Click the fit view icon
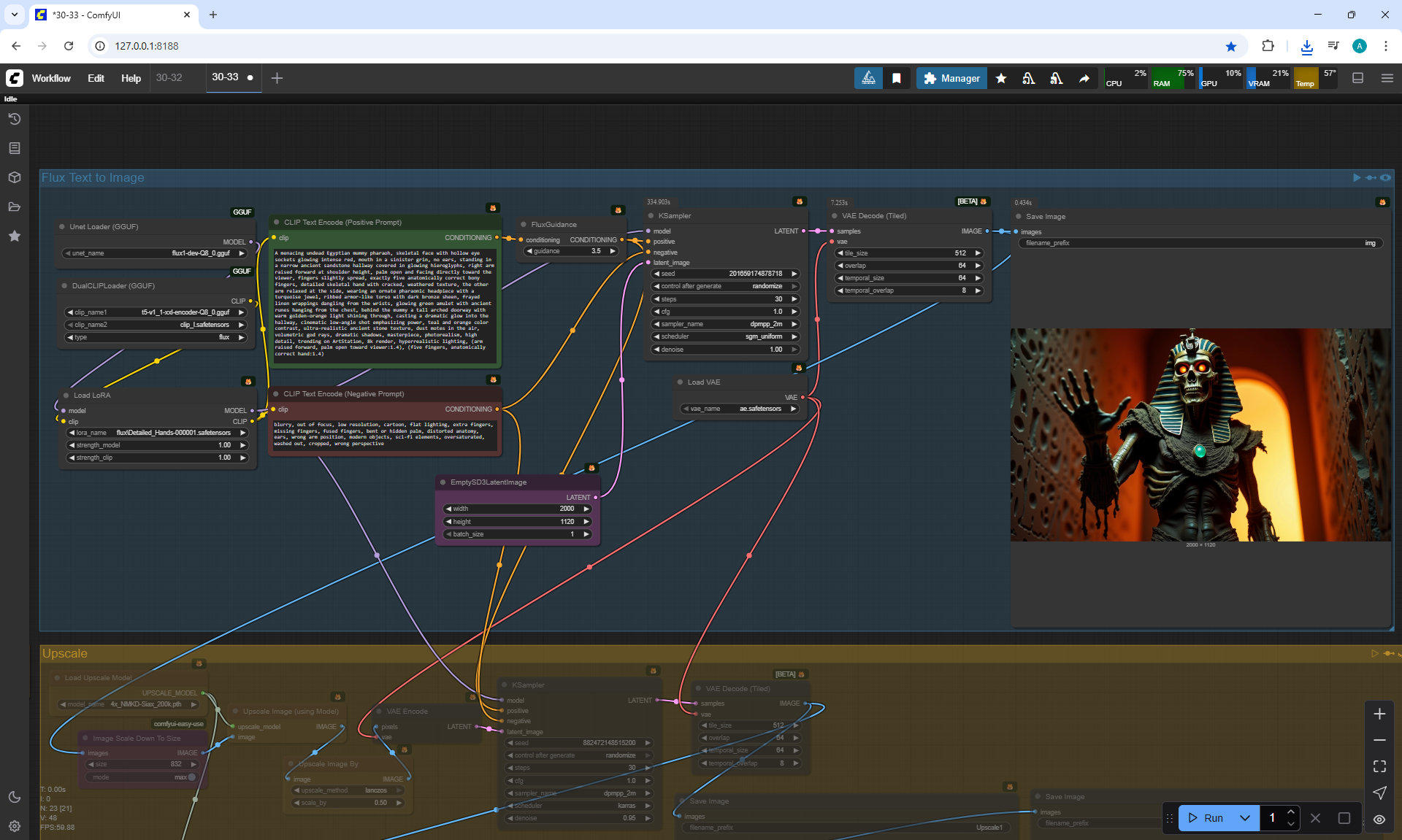This screenshot has height=840, width=1402. tap(1379, 766)
